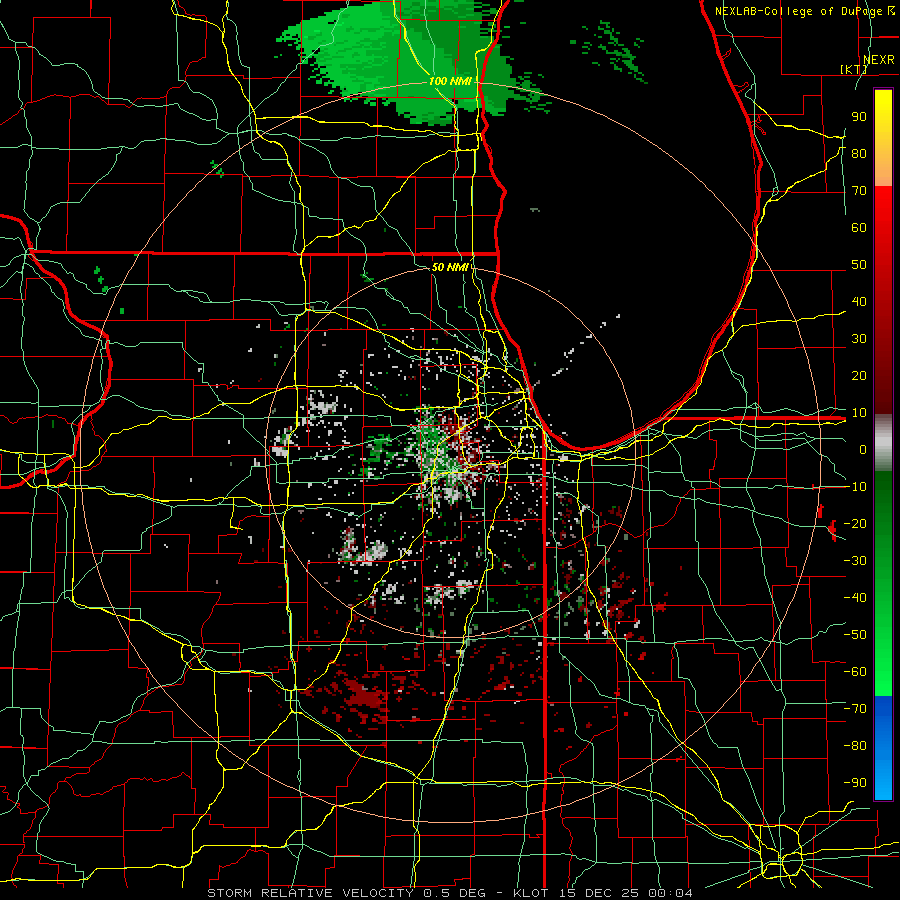Click the "-60" value on the velocity scale

[855, 672]
